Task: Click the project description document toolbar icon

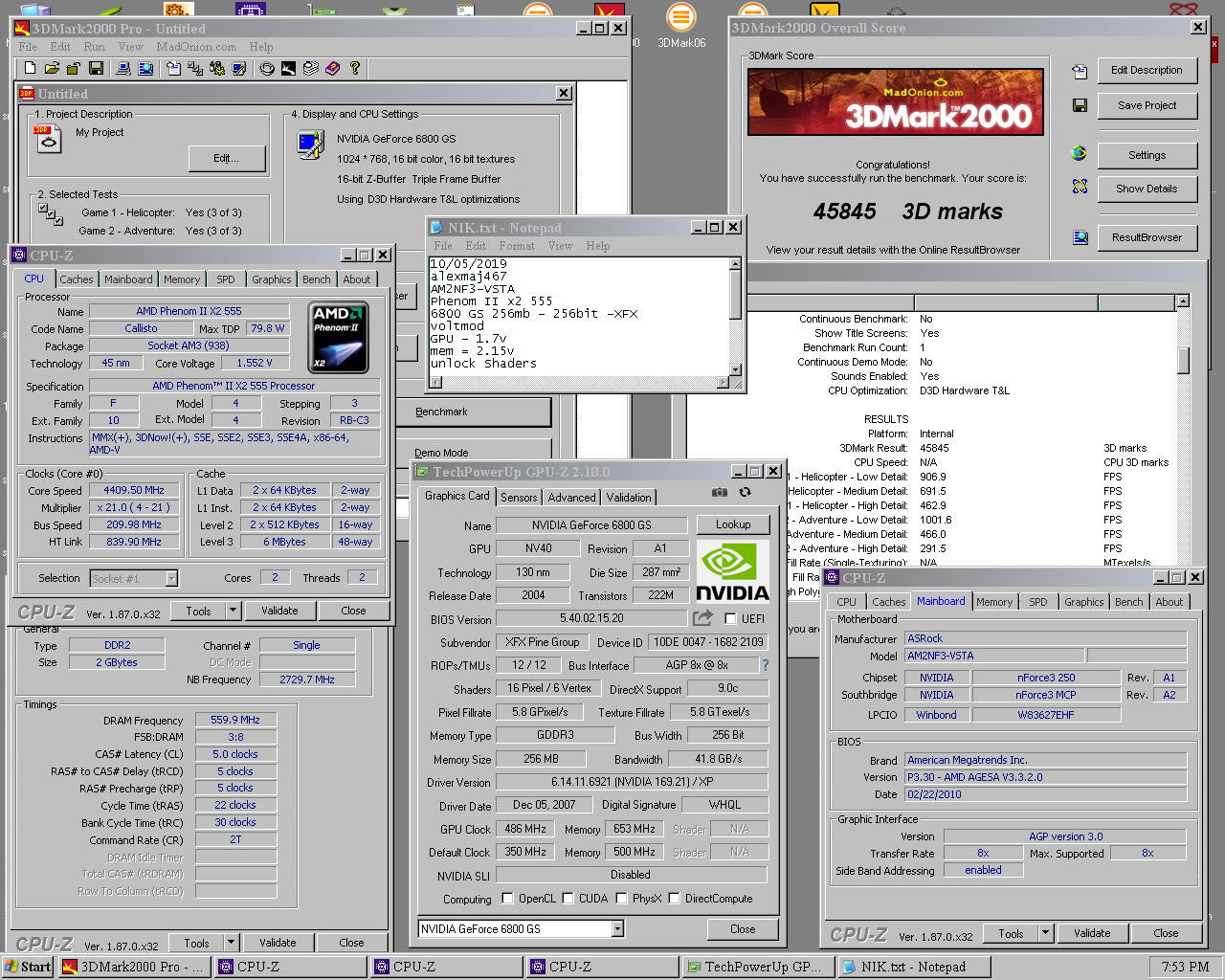Action: point(173,68)
